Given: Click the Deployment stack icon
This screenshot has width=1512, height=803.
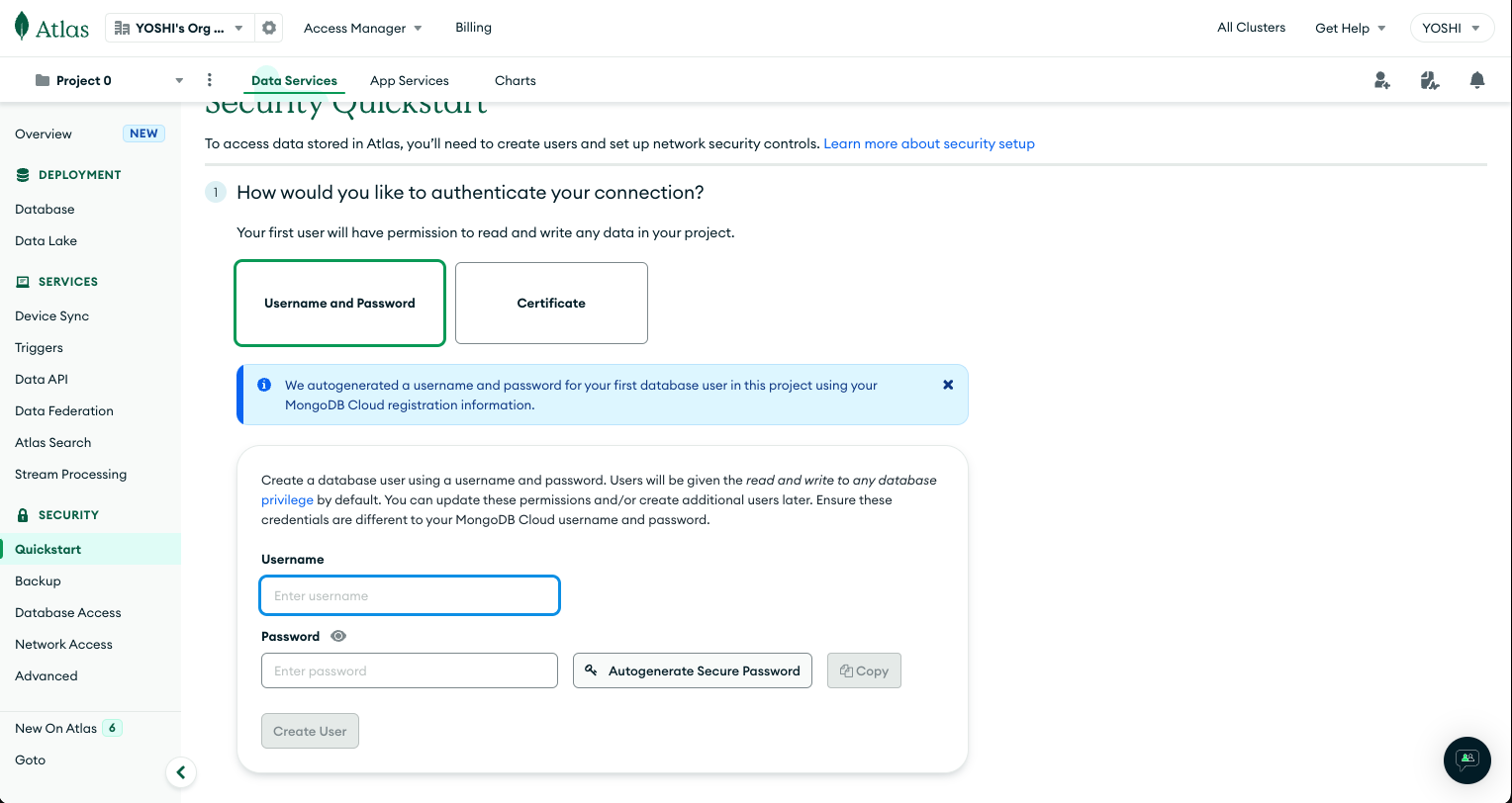Looking at the screenshot, I should tap(23, 175).
